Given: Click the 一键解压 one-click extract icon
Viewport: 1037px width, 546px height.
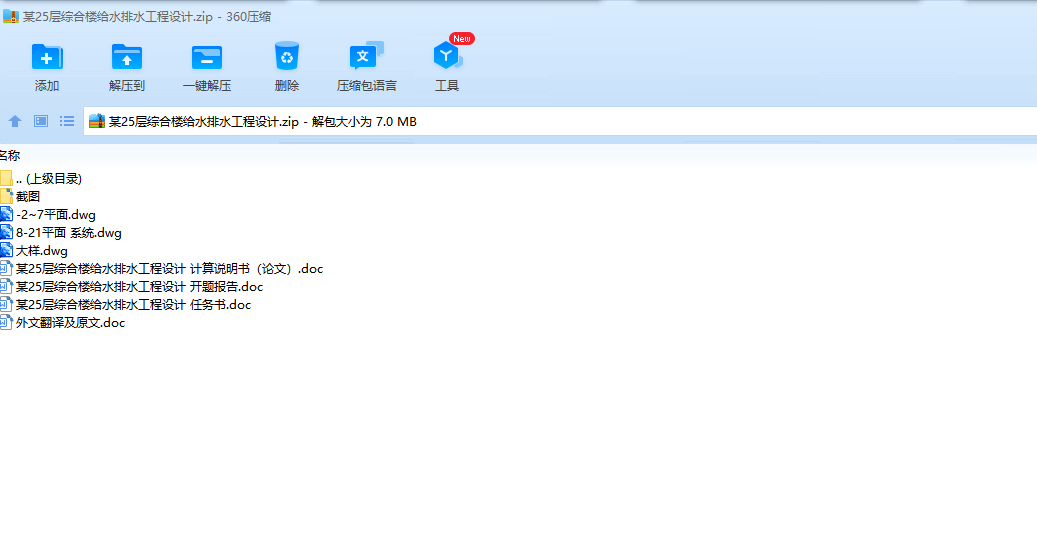Looking at the screenshot, I should point(207,58).
